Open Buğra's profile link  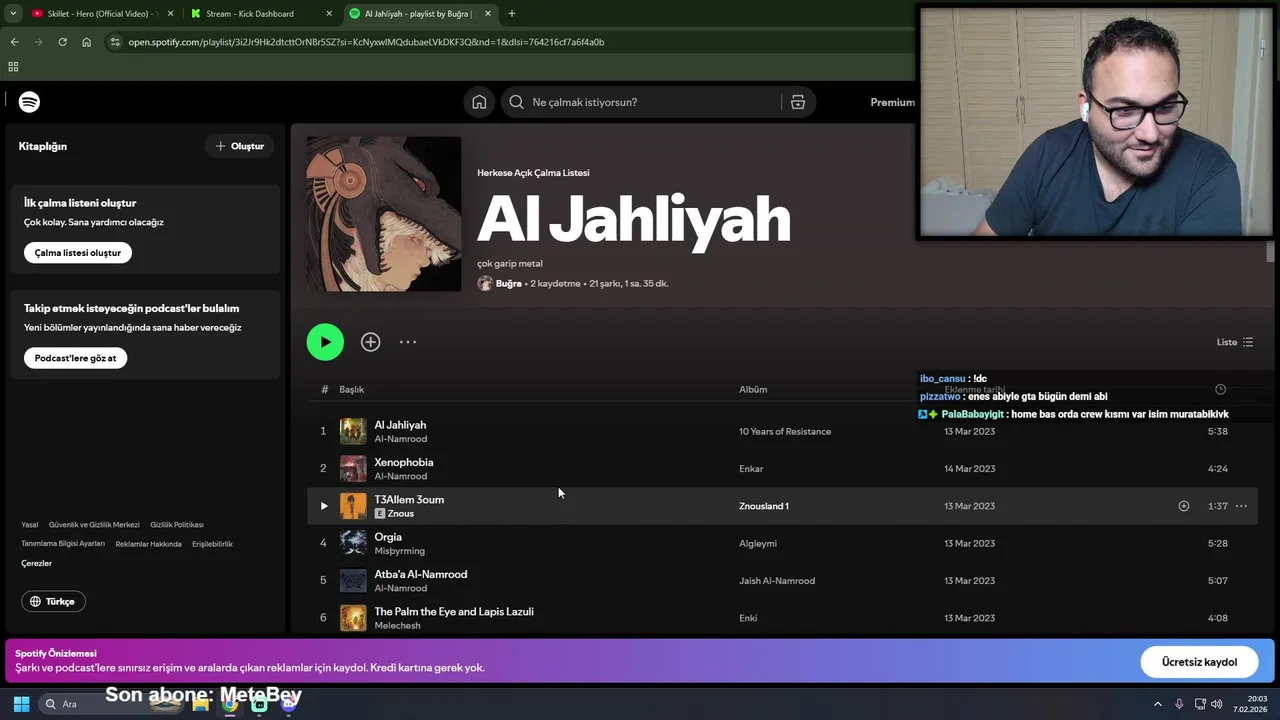509,283
